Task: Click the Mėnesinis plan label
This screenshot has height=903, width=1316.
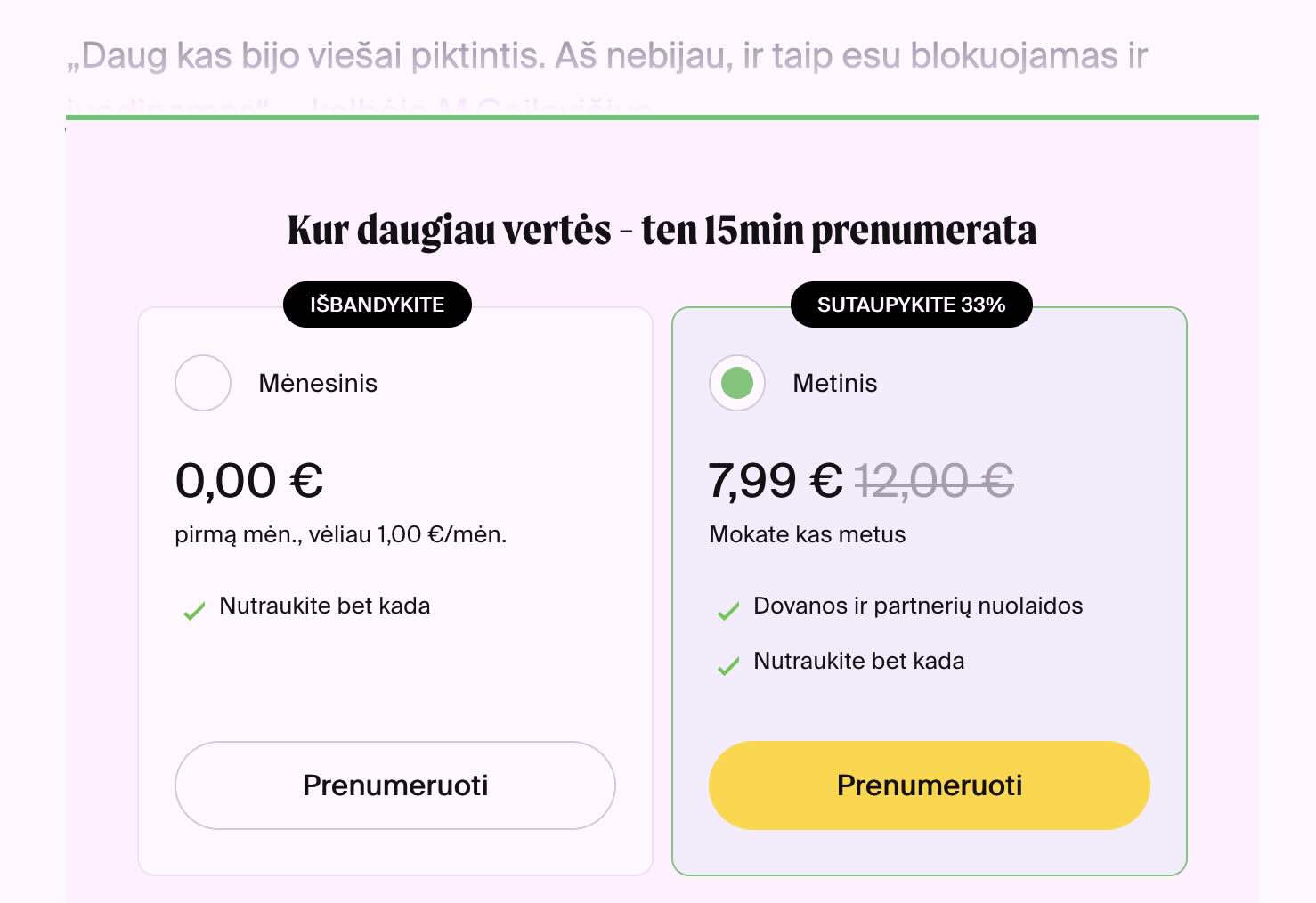Action: click(x=318, y=384)
